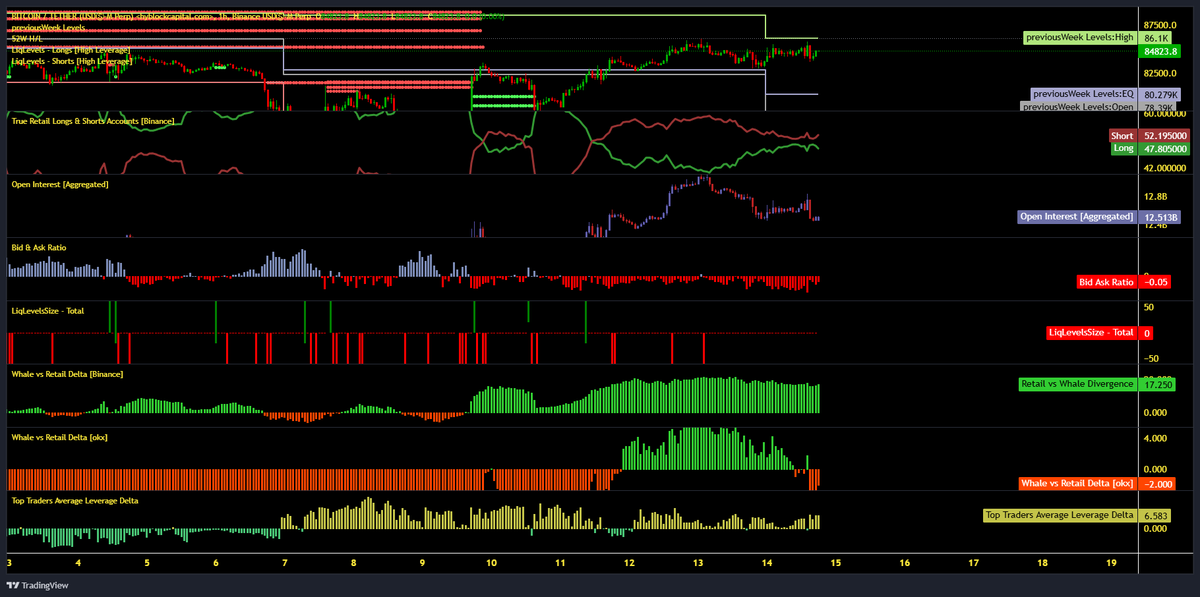Click date 17 on the time axis
The height and width of the screenshot is (597, 1200).
click(x=974, y=563)
